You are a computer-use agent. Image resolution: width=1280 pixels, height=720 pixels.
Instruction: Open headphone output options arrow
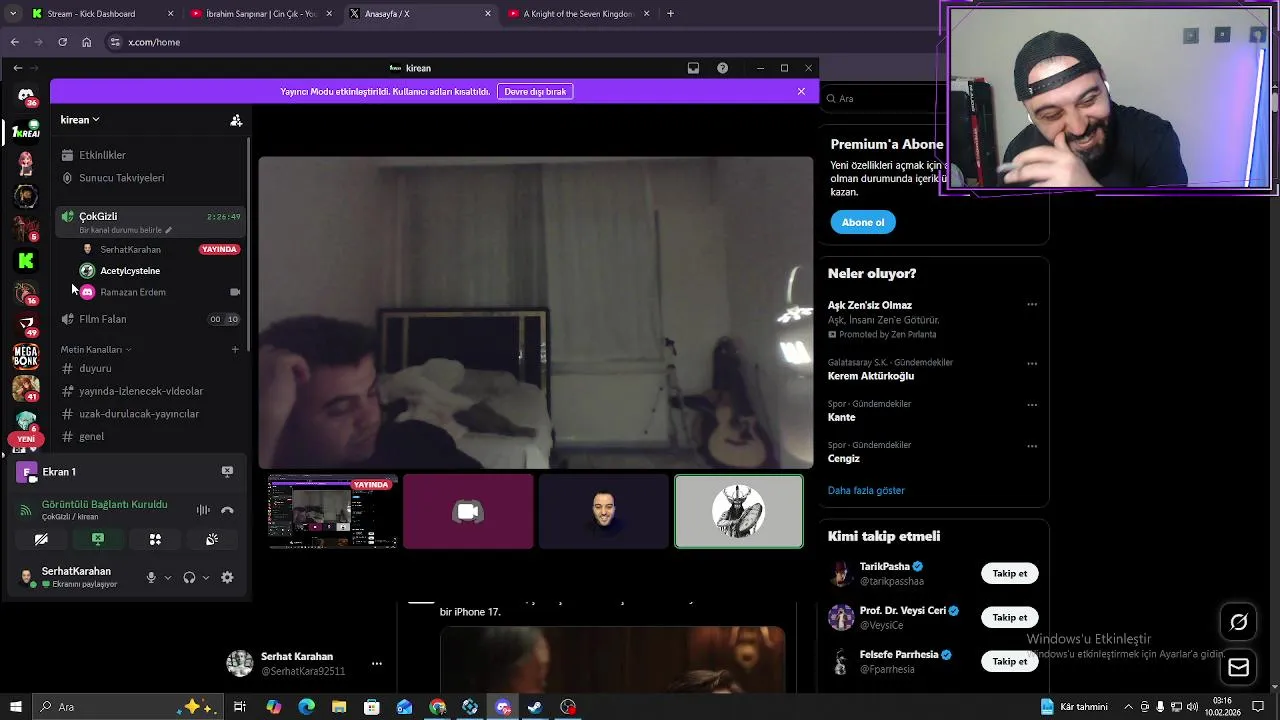pos(206,577)
